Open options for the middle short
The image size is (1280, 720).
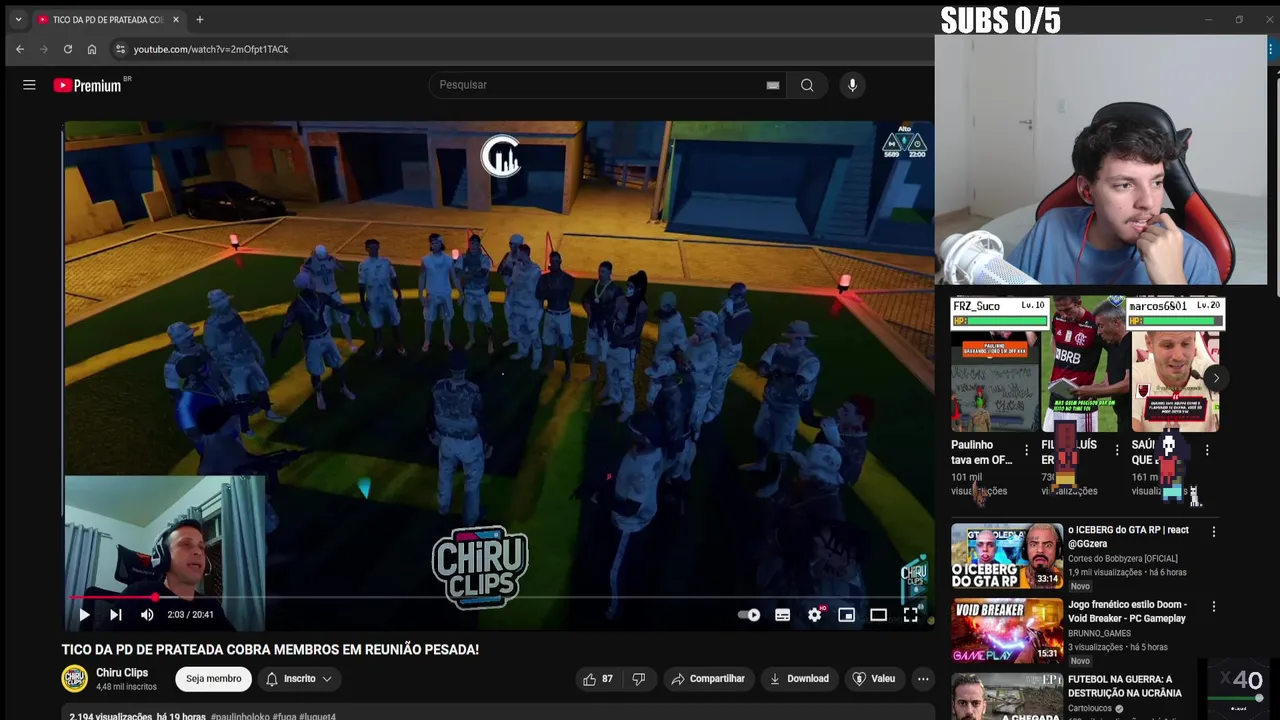[1117, 451]
